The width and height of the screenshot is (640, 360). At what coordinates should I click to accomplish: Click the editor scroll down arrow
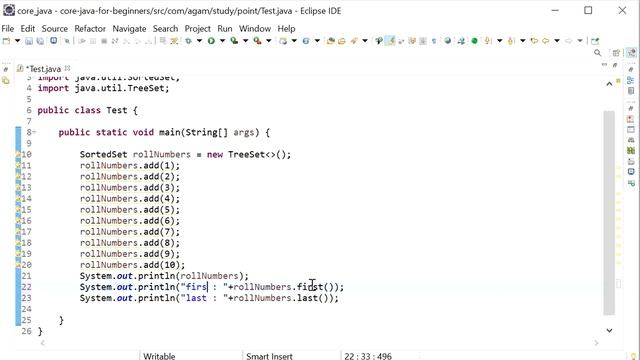coord(609,330)
